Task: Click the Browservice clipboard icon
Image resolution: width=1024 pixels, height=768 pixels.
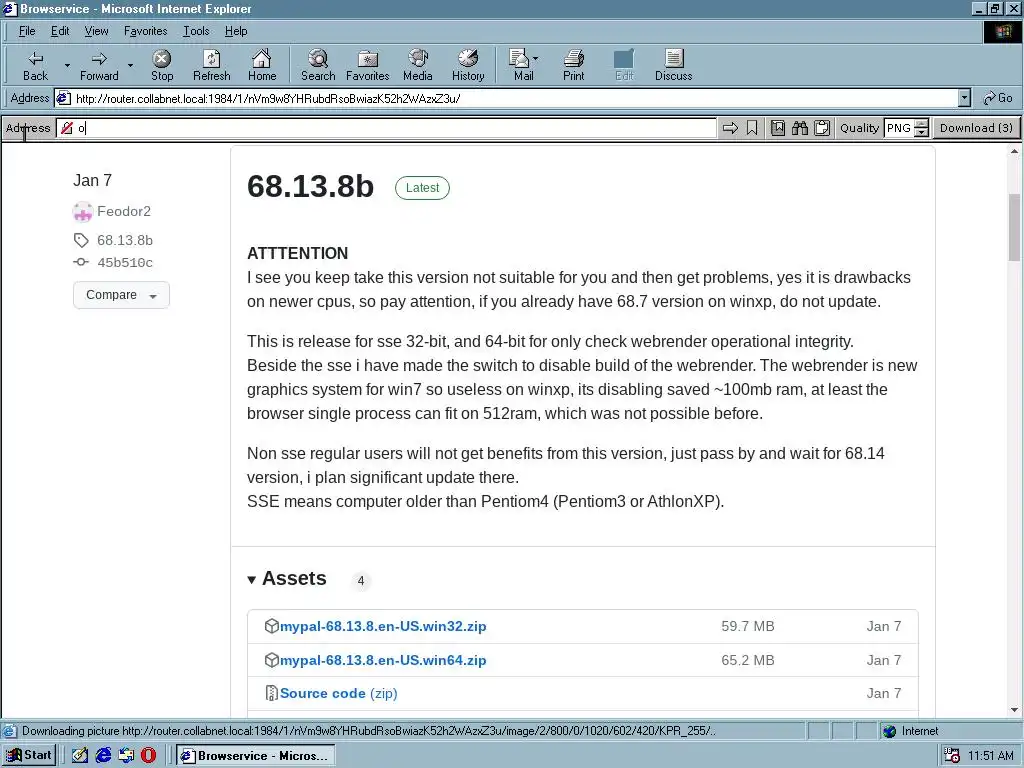Action: 822,128
